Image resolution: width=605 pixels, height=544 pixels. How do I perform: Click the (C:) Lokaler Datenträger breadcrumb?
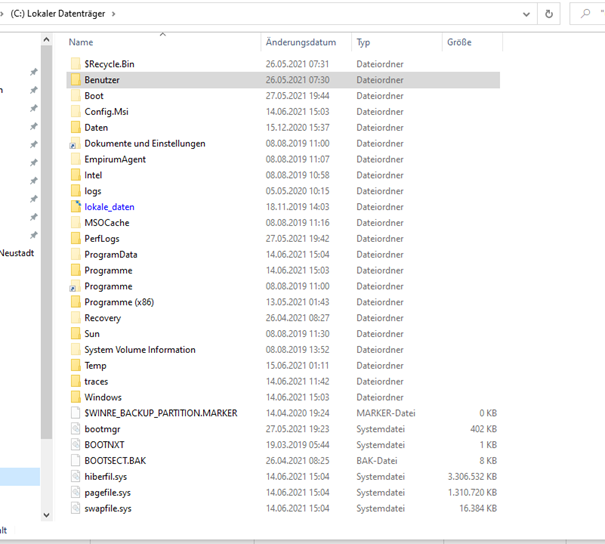57,14
